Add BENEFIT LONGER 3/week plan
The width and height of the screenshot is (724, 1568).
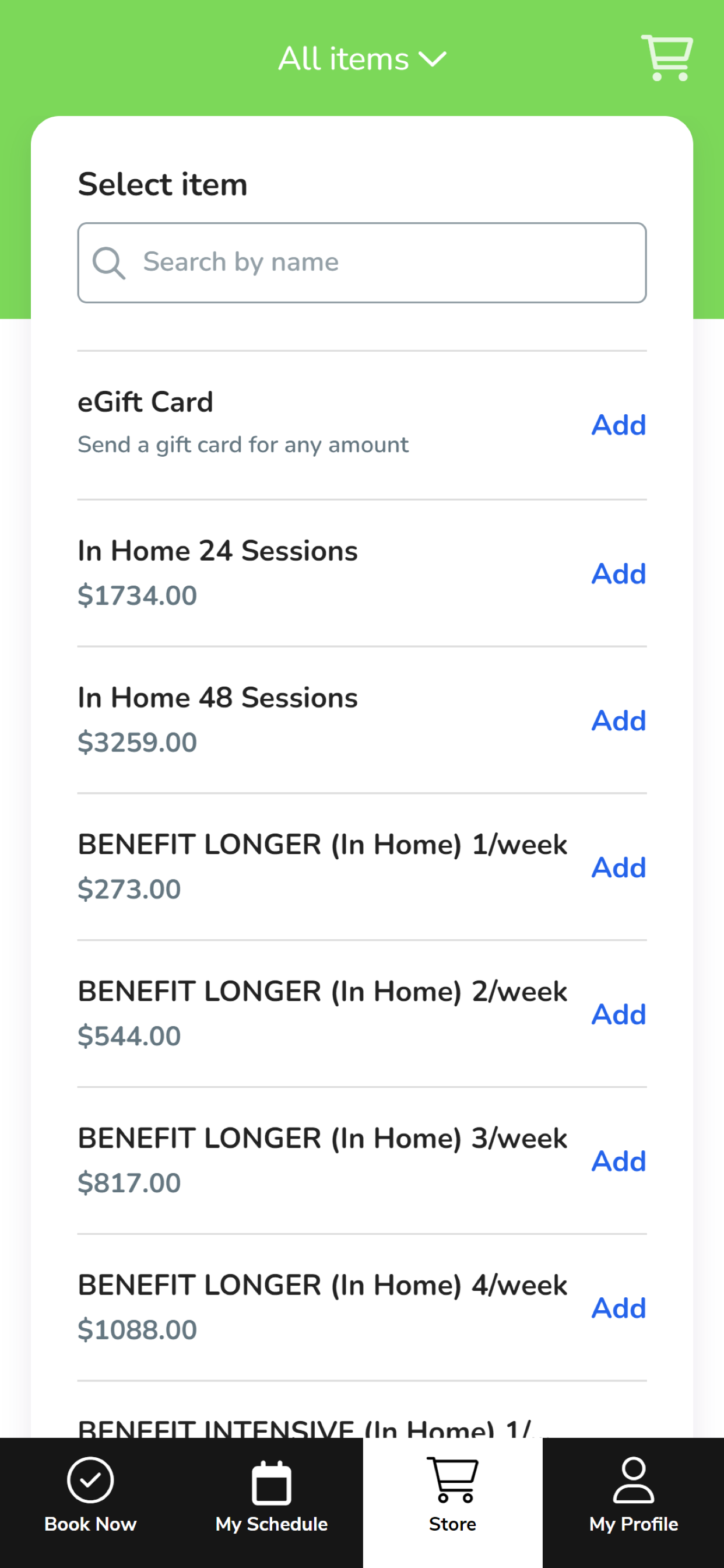click(618, 1161)
